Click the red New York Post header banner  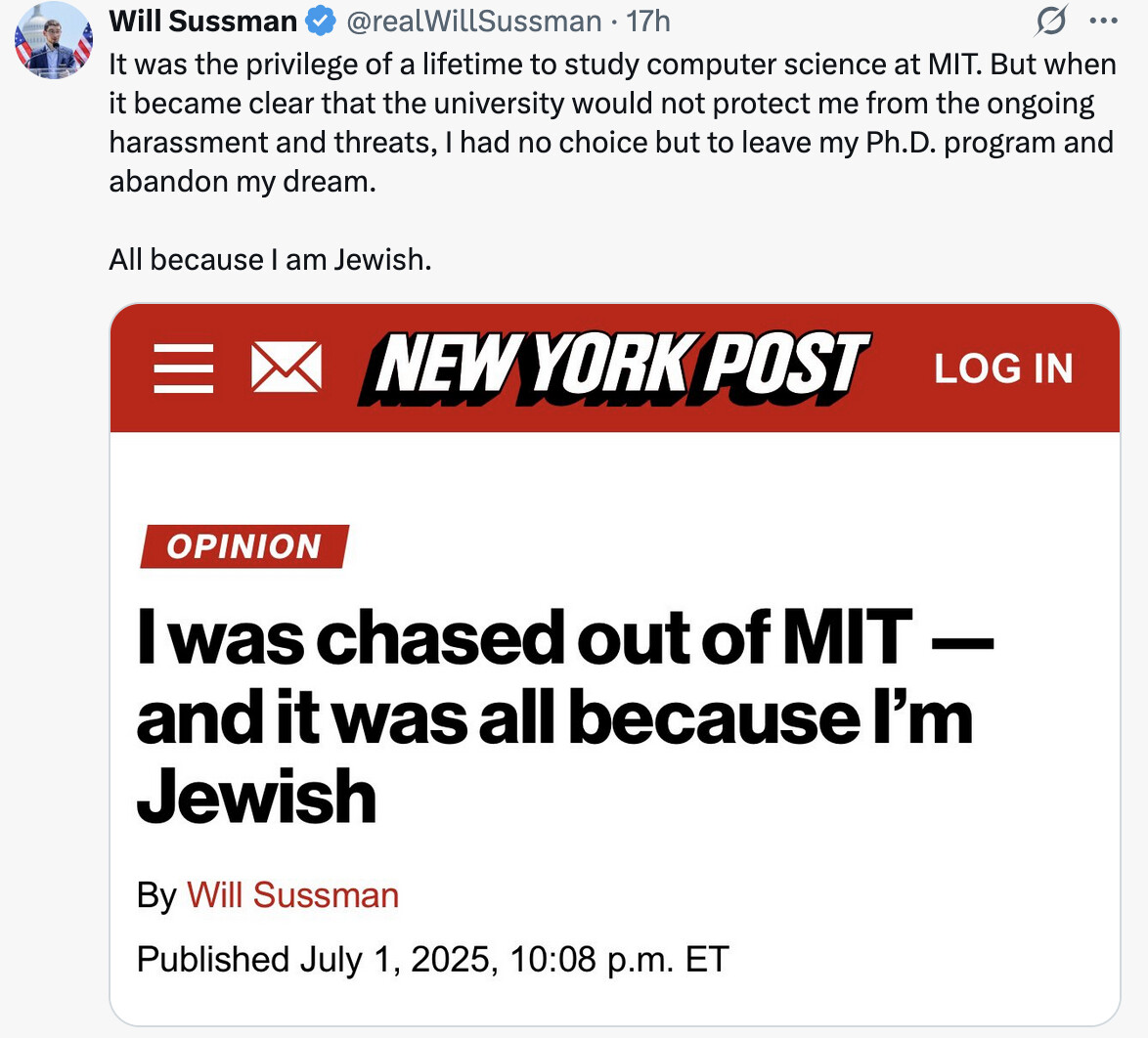[x=615, y=368]
